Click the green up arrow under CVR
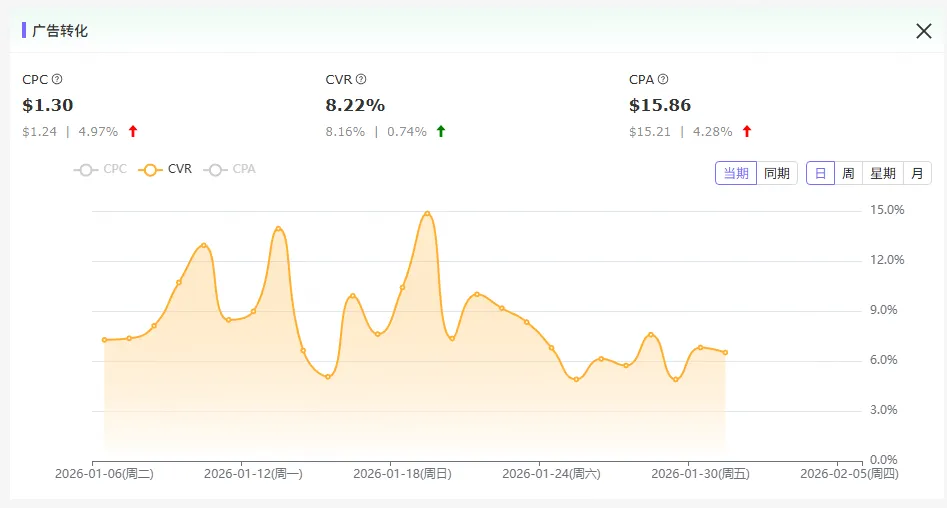Screen dimensions: 947x508 [x=441, y=131]
